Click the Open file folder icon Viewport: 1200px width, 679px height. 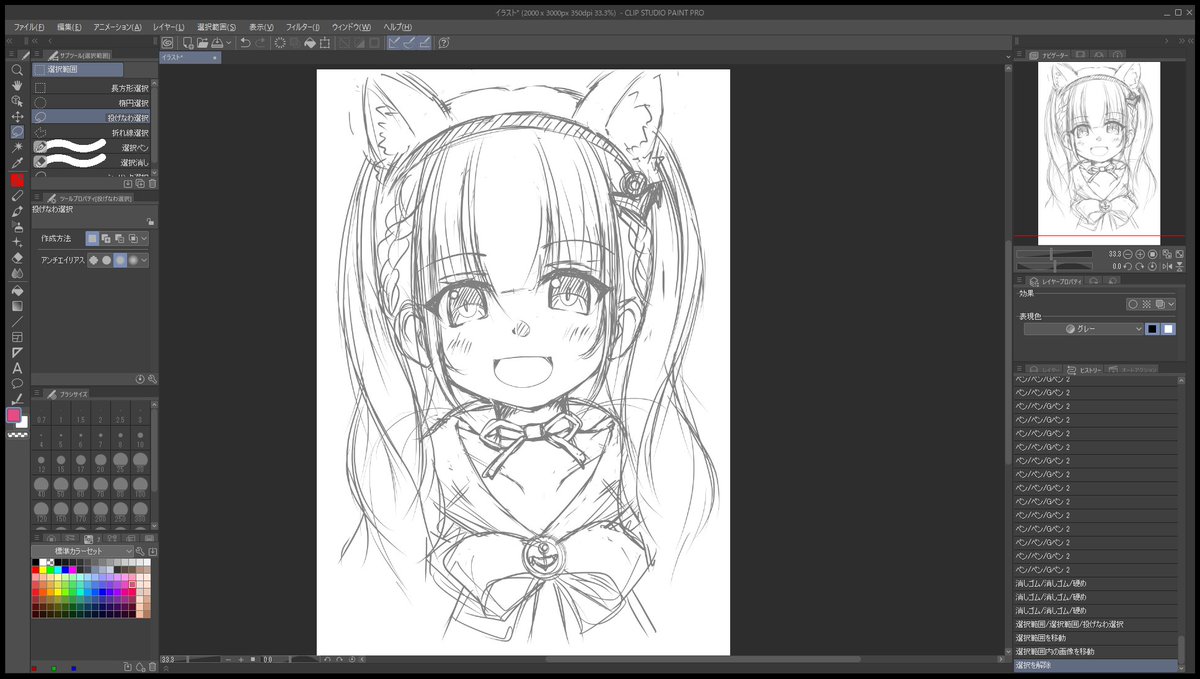(202, 43)
